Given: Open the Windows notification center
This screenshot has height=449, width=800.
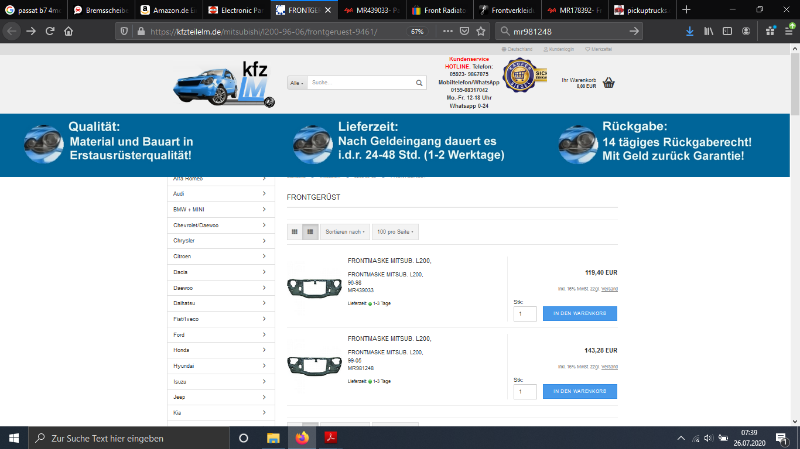Looking at the screenshot, I should [782, 438].
